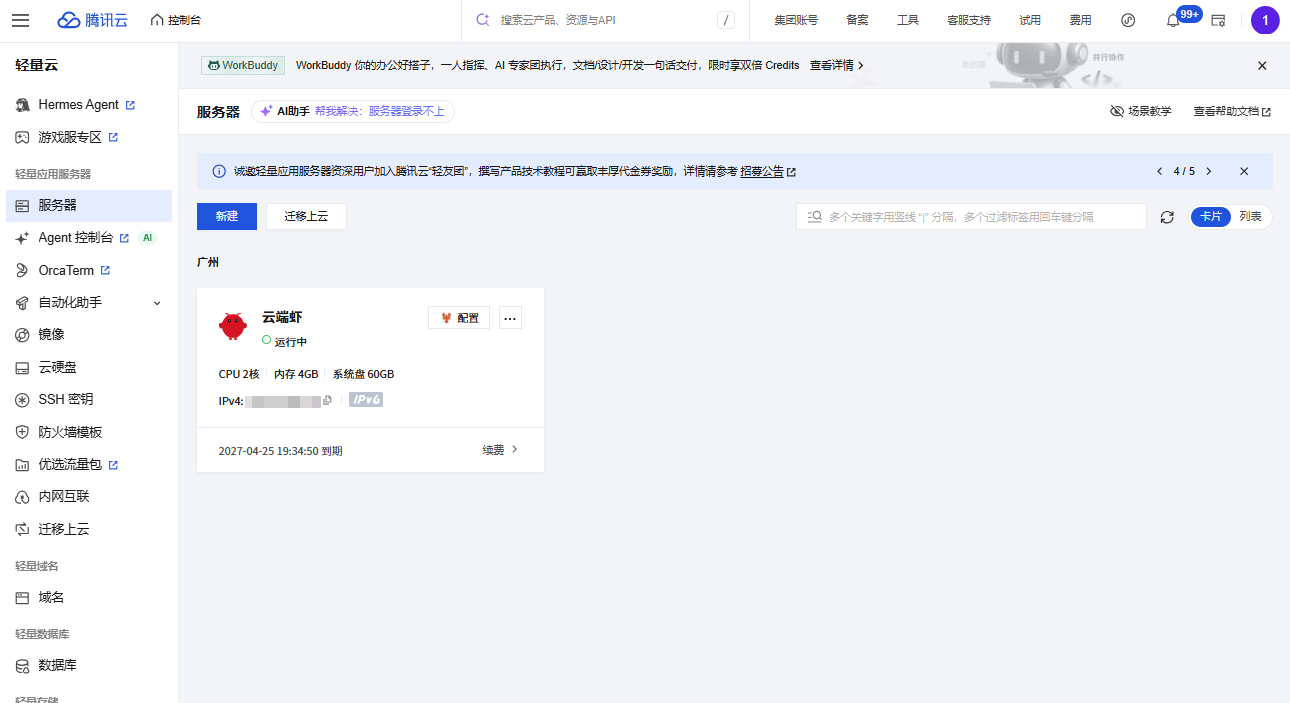Open OrcaTerm in the sidebar
The width and height of the screenshot is (1290, 703).
tap(89, 270)
